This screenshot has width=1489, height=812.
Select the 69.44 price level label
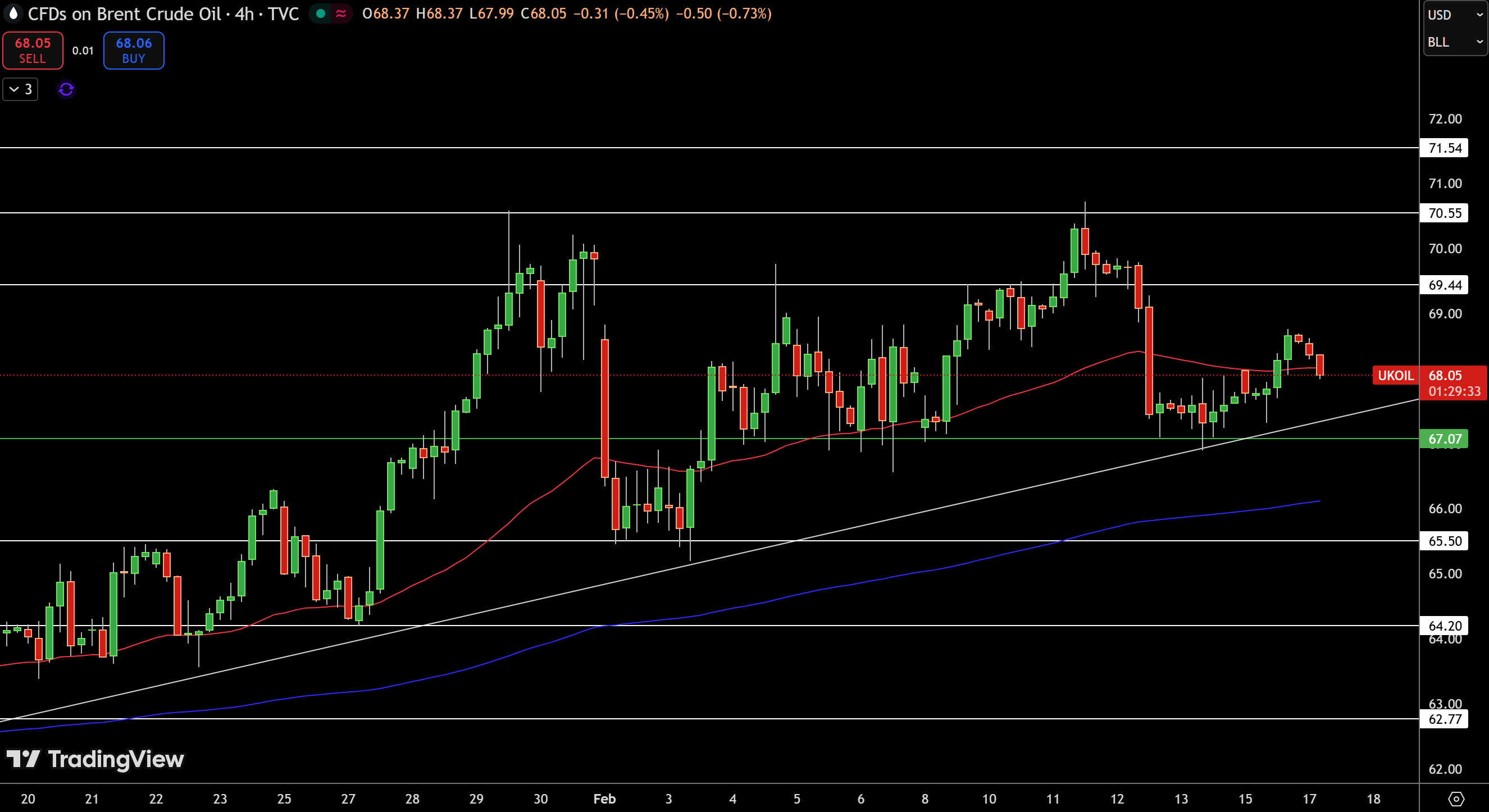click(1445, 285)
